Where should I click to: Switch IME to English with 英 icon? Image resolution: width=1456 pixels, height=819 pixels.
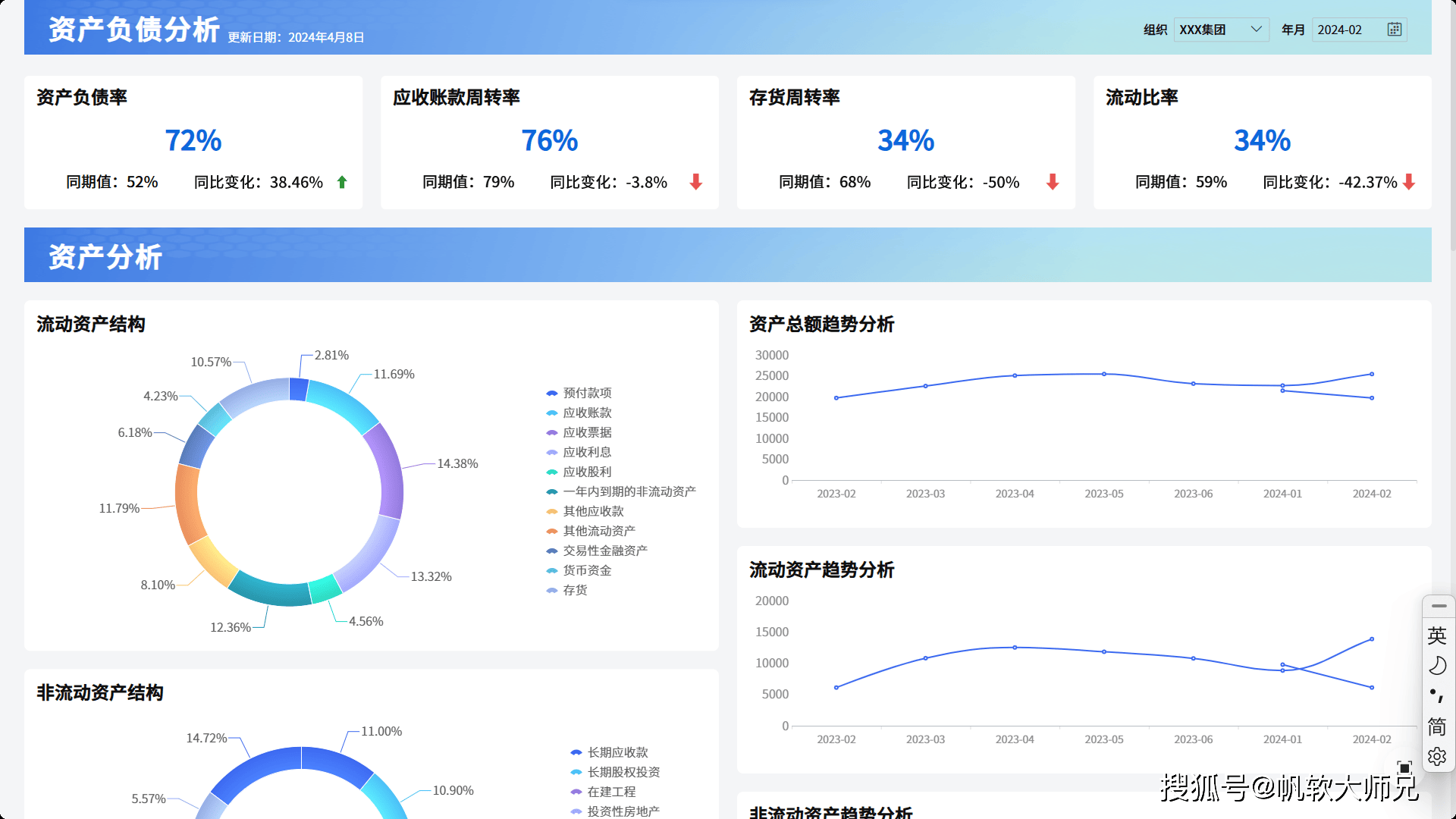pos(1438,637)
